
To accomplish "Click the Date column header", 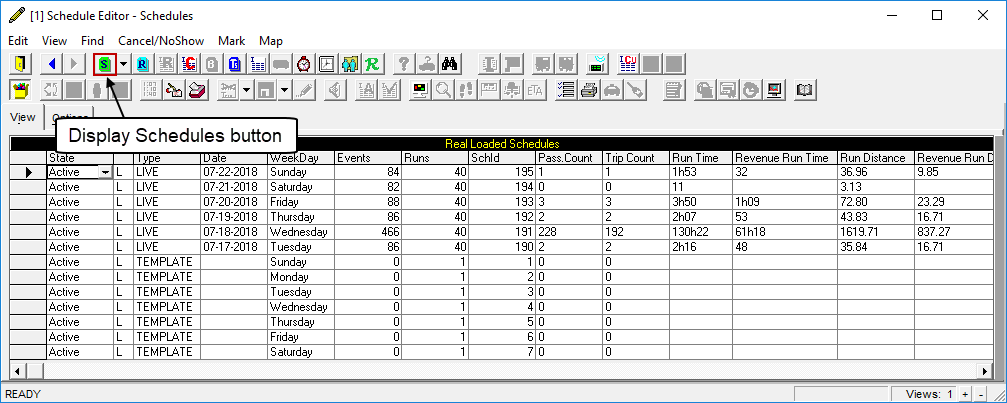I will tap(234, 158).
